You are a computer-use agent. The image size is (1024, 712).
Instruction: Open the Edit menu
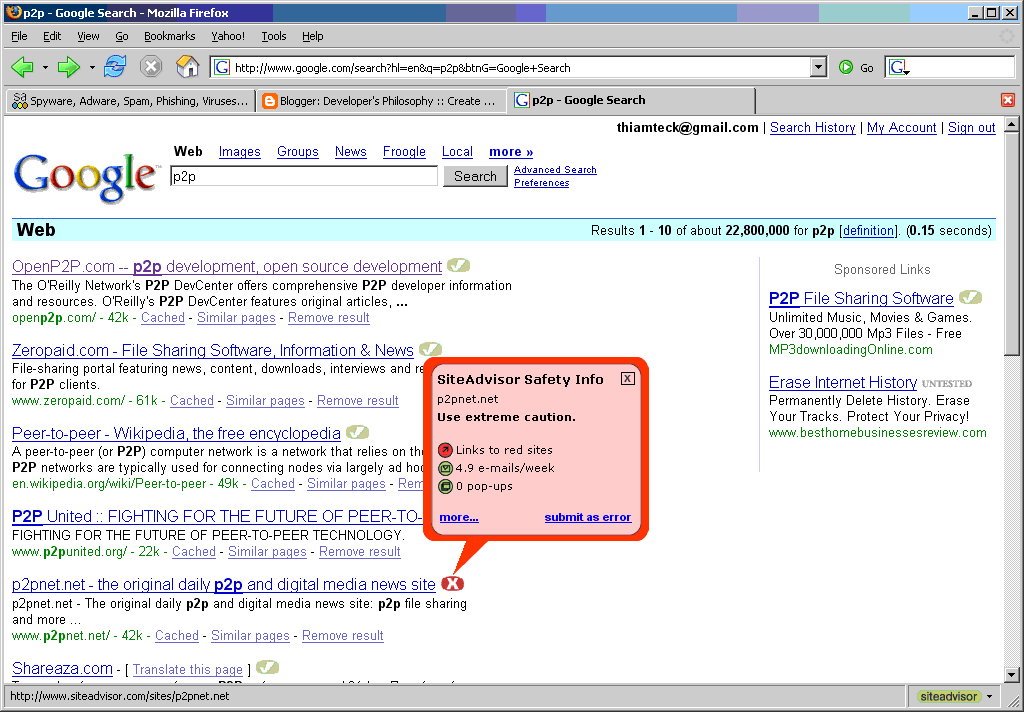pyautogui.click(x=52, y=36)
